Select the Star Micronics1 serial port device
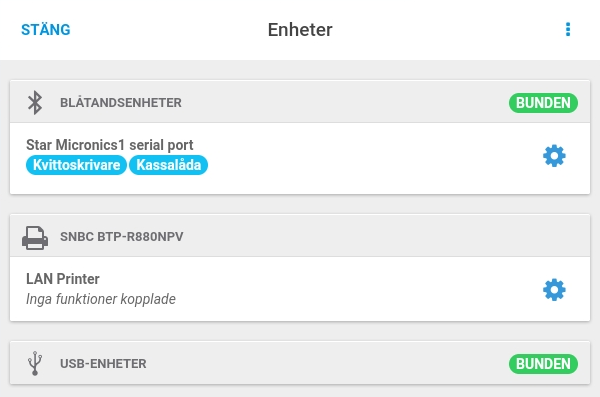This screenshot has width=600, height=397. click(x=300, y=158)
